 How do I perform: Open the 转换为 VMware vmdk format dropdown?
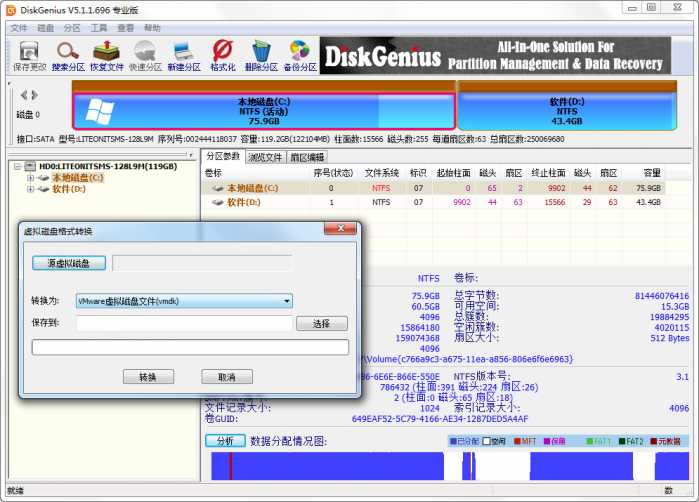point(184,301)
